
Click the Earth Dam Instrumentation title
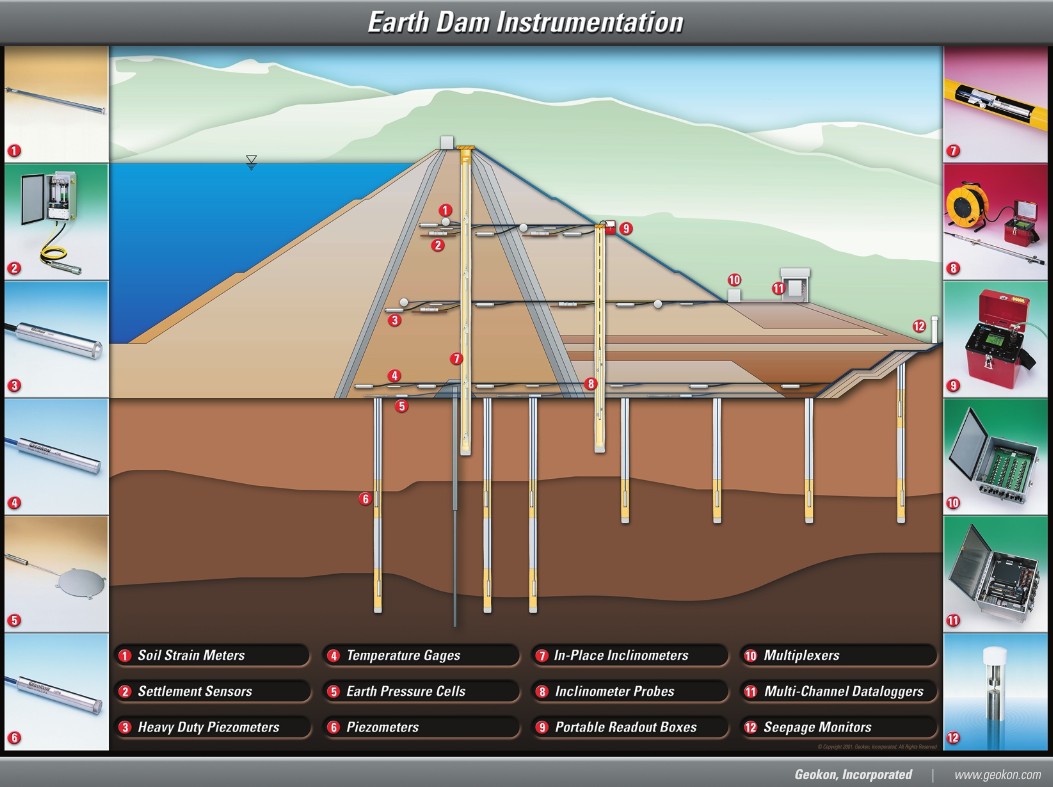(526, 22)
